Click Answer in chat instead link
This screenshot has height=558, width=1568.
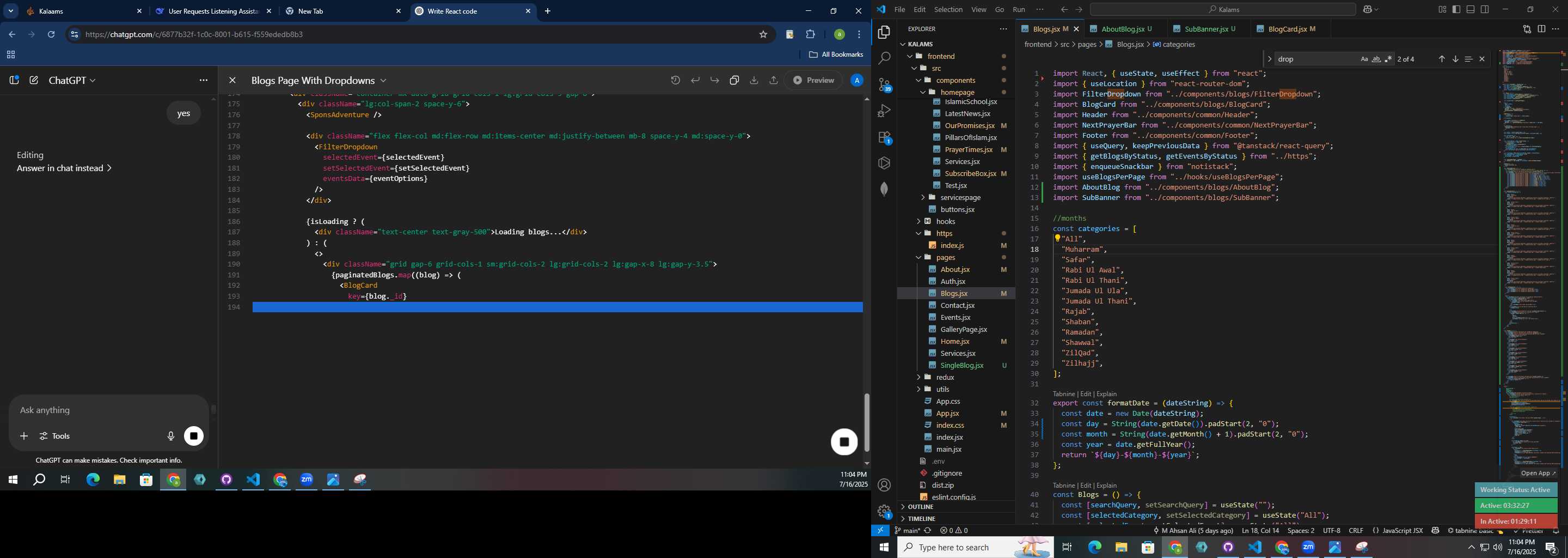click(x=64, y=168)
